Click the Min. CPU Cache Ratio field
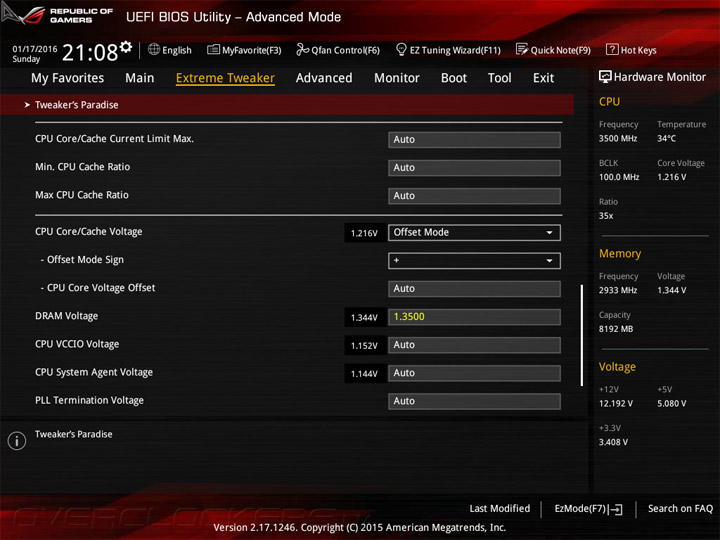The width and height of the screenshot is (720, 540). 474,168
